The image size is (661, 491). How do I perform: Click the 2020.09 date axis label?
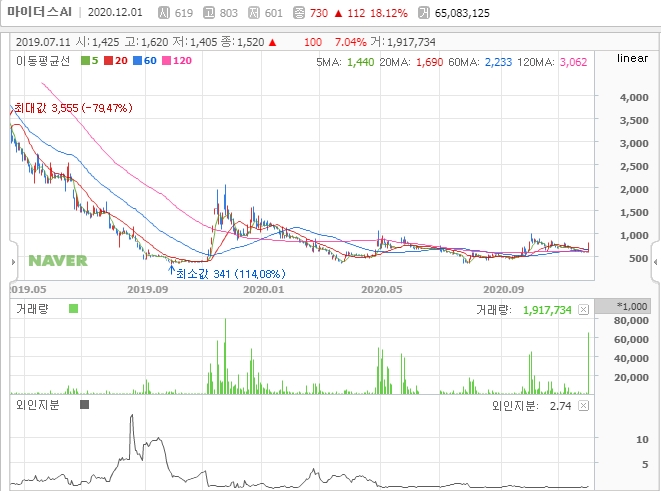[504, 290]
